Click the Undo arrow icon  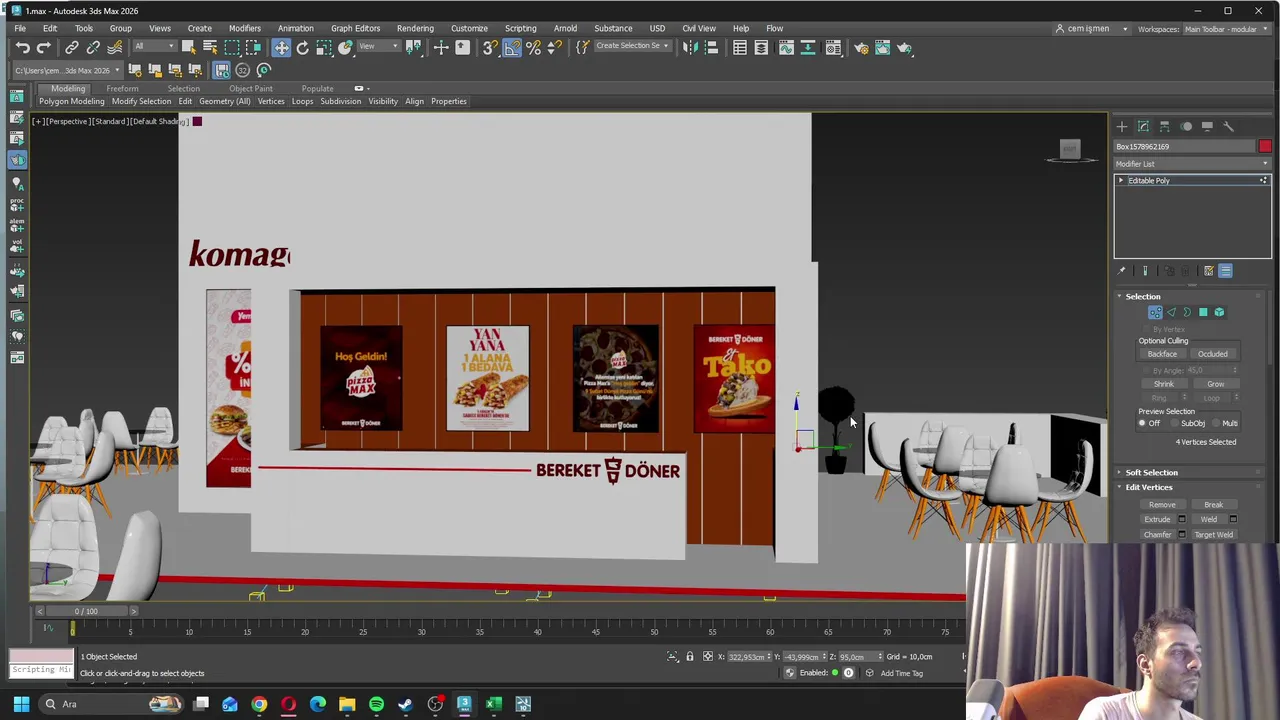22,48
